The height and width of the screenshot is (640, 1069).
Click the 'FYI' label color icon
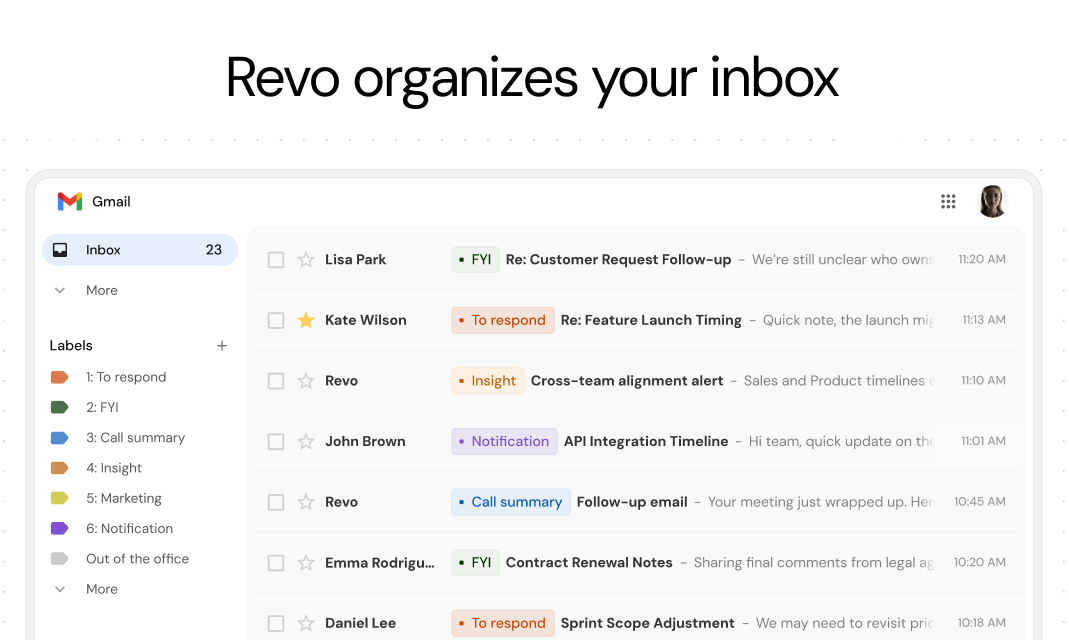[59, 407]
